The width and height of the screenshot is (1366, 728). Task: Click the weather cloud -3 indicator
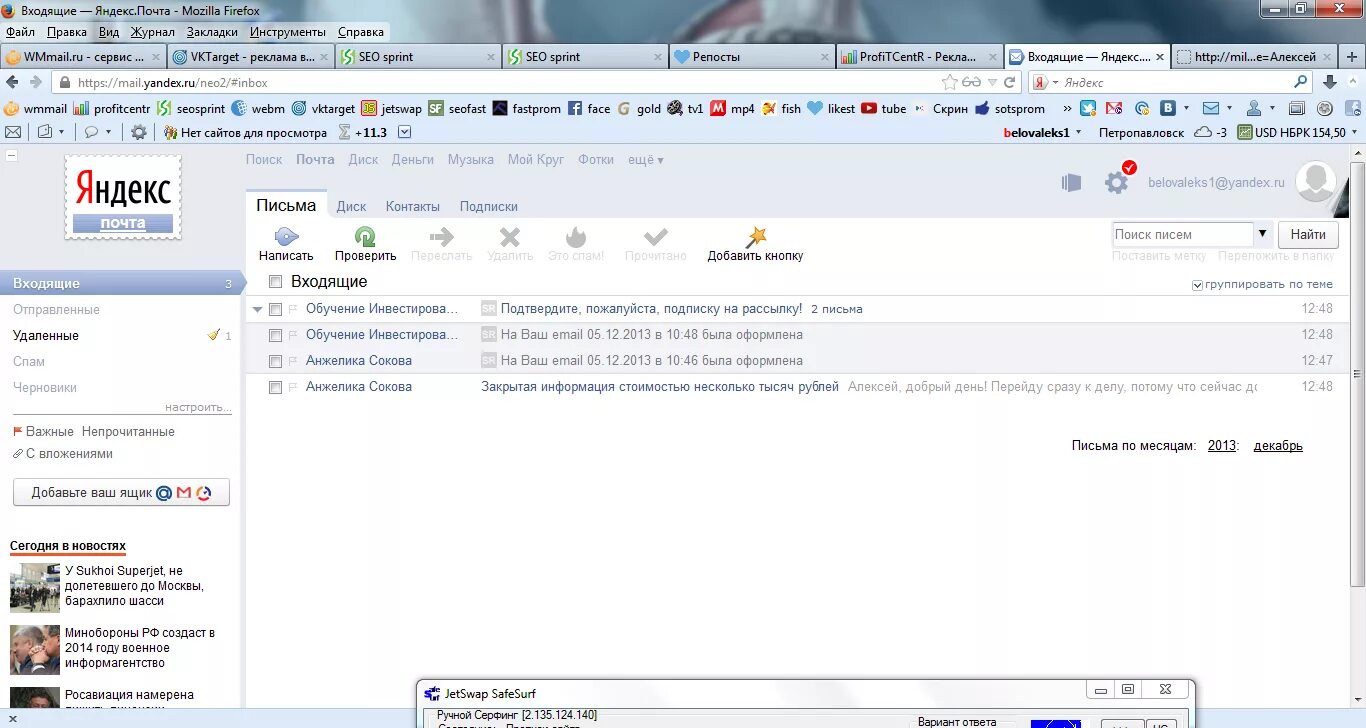[1211, 132]
